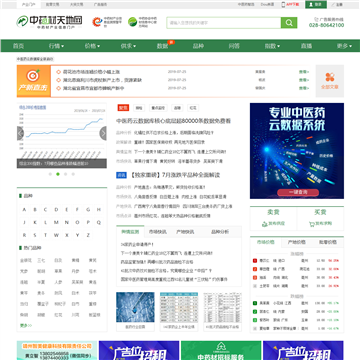Open the 数据 navigation item
This screenshot has height=360, width=360.
coord(163,46)
